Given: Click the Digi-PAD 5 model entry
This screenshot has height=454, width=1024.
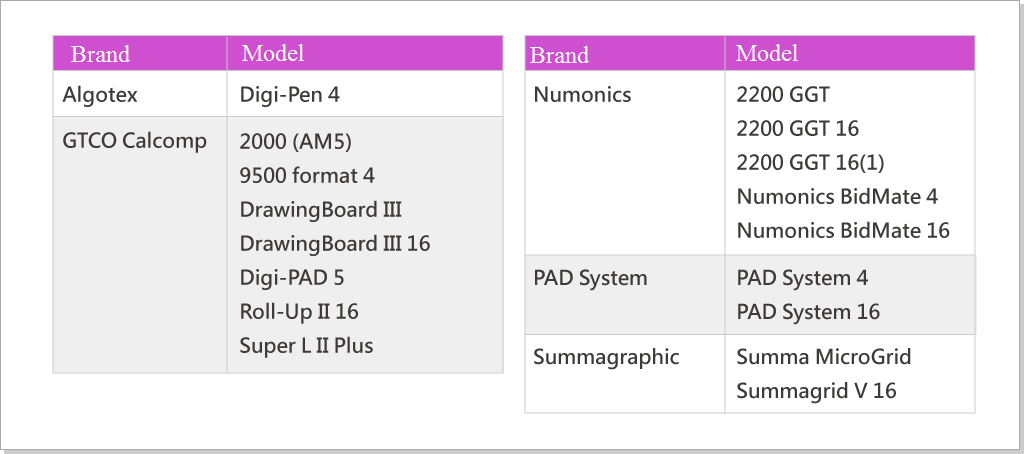Looking at the screenshot, I should (x=292, y=277).
